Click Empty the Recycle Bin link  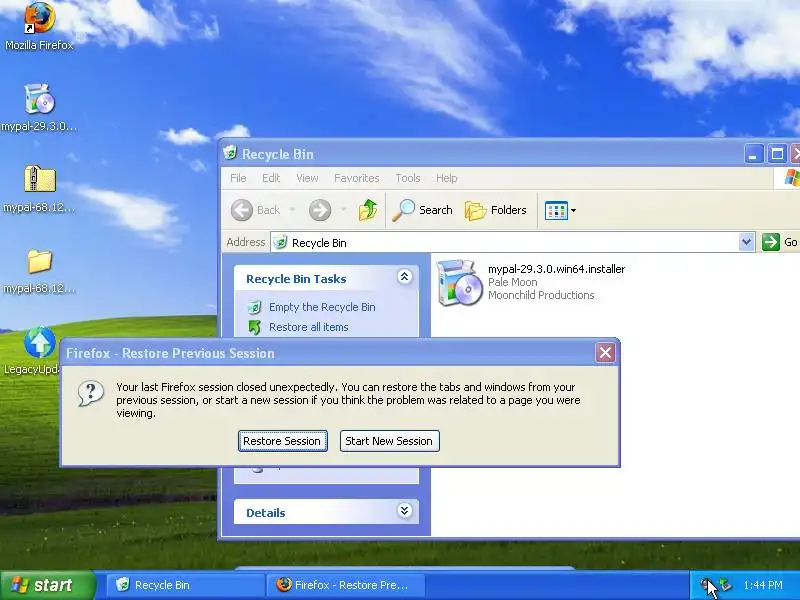coord(322,307)
